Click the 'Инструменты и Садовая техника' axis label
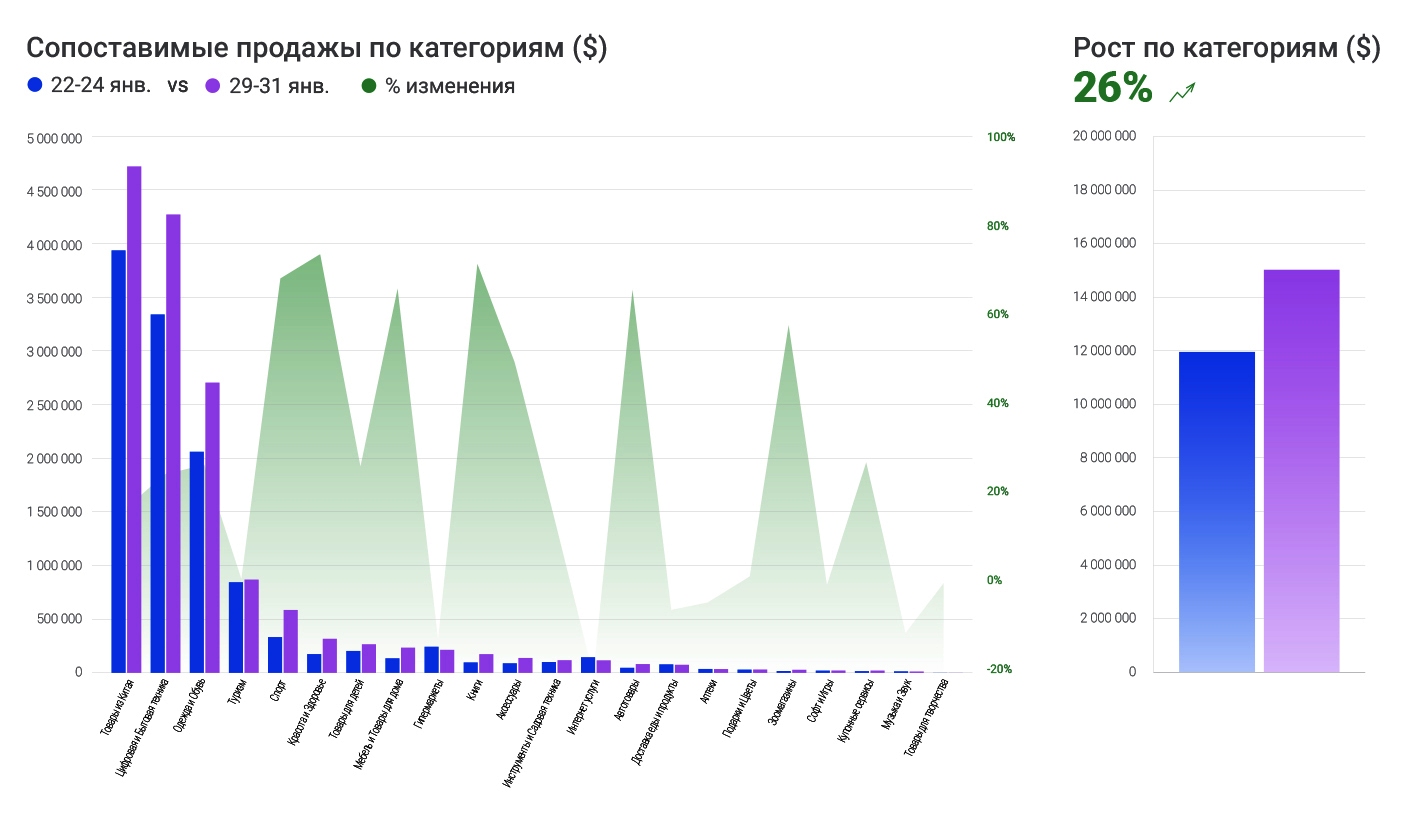1417x834 pixels. click(531, 732)
